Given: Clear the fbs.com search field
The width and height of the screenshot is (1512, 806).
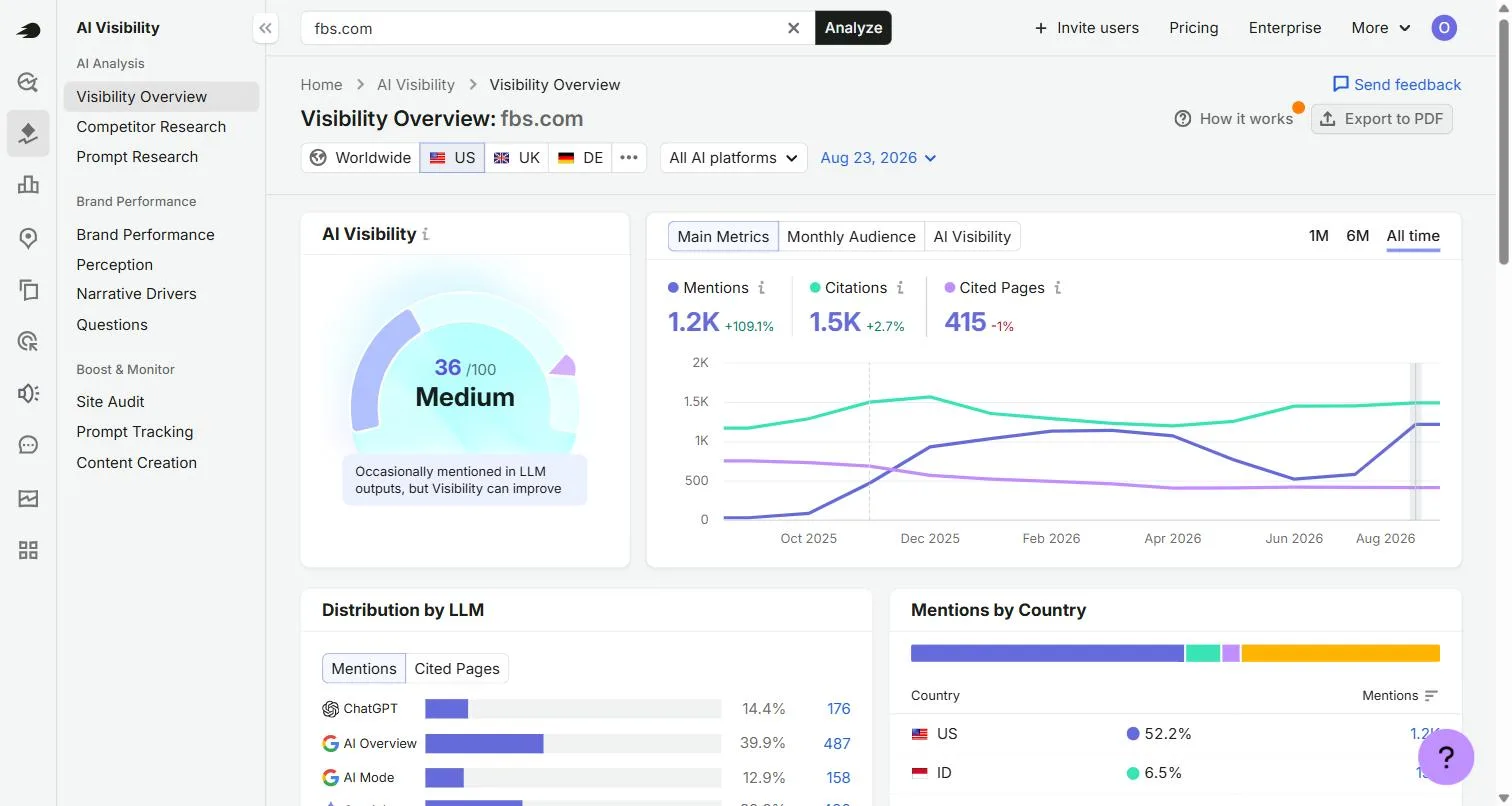Looking at the screenshot, I should tap(794, 28).
